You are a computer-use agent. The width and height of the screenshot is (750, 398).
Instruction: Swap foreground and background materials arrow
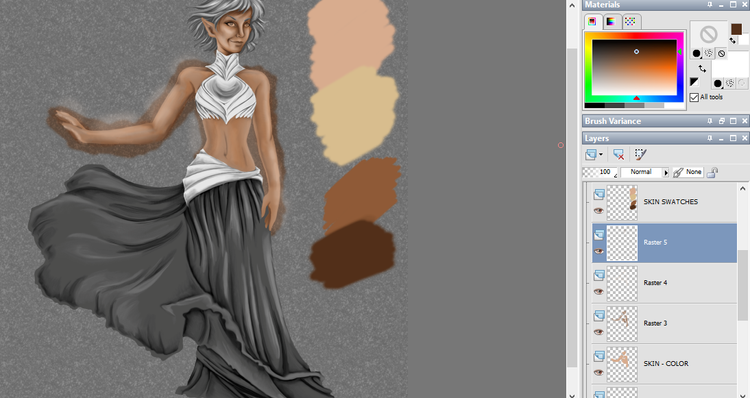pyautogui.click(x=702, y=69)
